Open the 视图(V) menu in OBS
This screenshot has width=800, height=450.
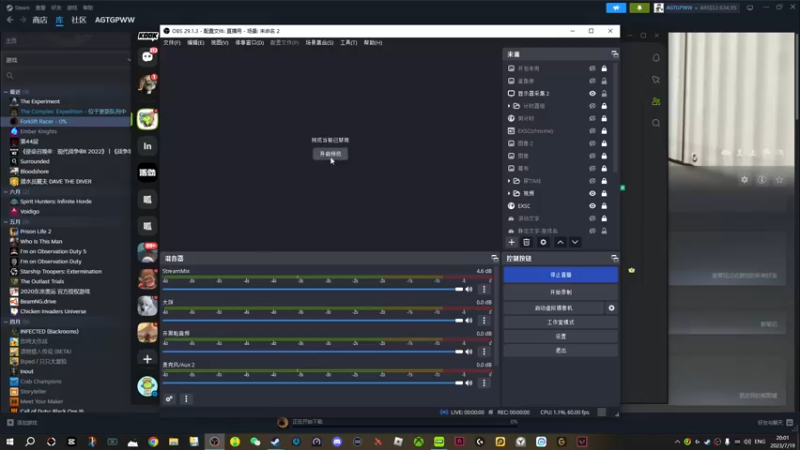click(219, 42)
